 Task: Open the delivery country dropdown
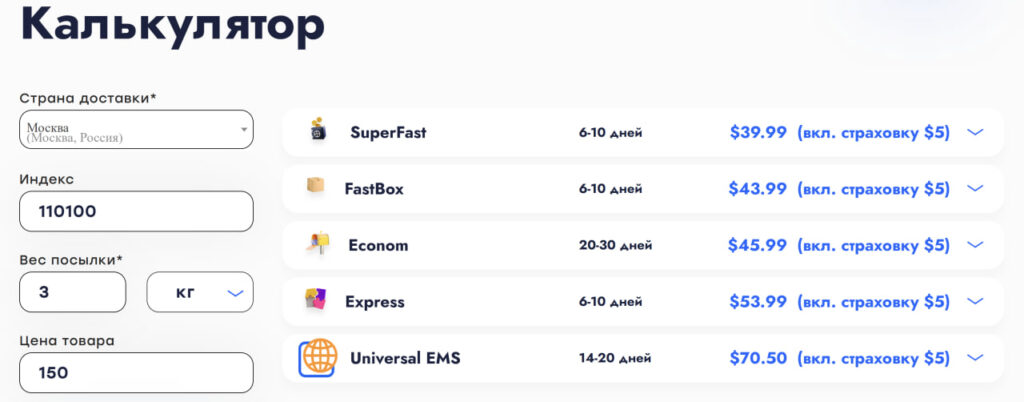(136, 129)
